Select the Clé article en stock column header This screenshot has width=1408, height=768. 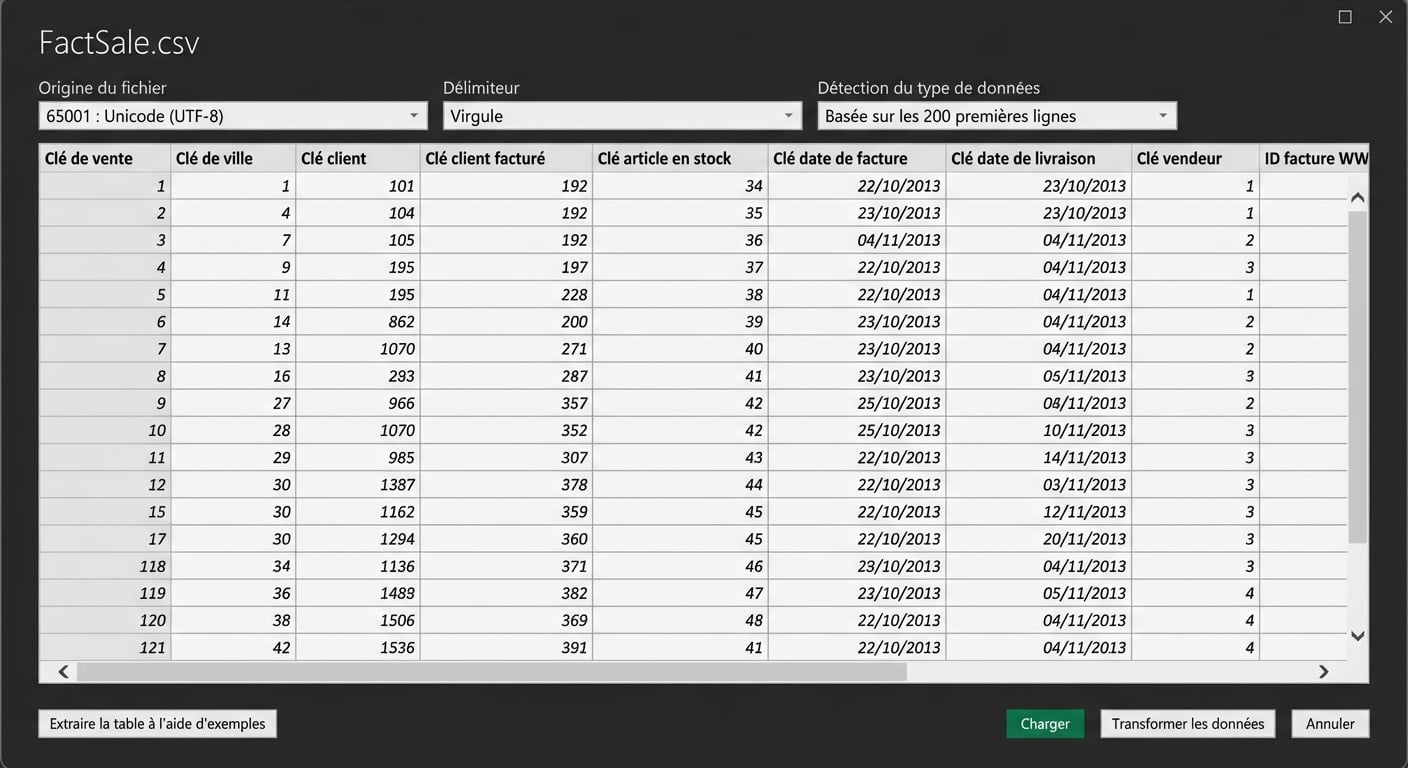[679, 158]
